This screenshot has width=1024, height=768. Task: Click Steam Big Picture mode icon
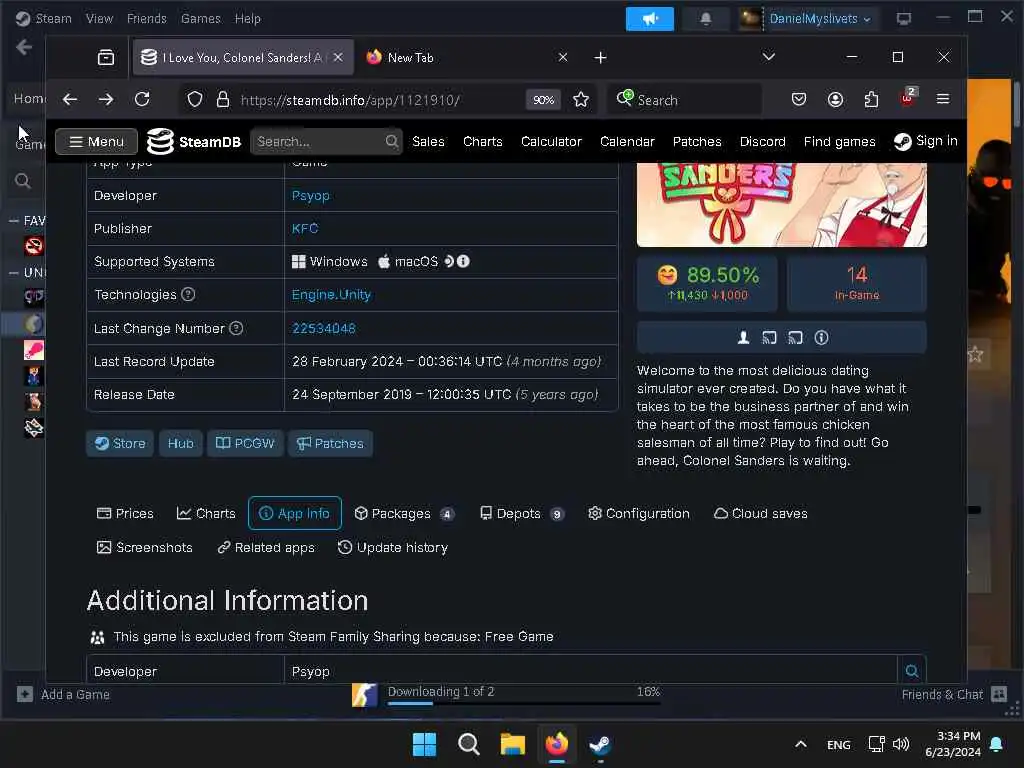(904, 18)
